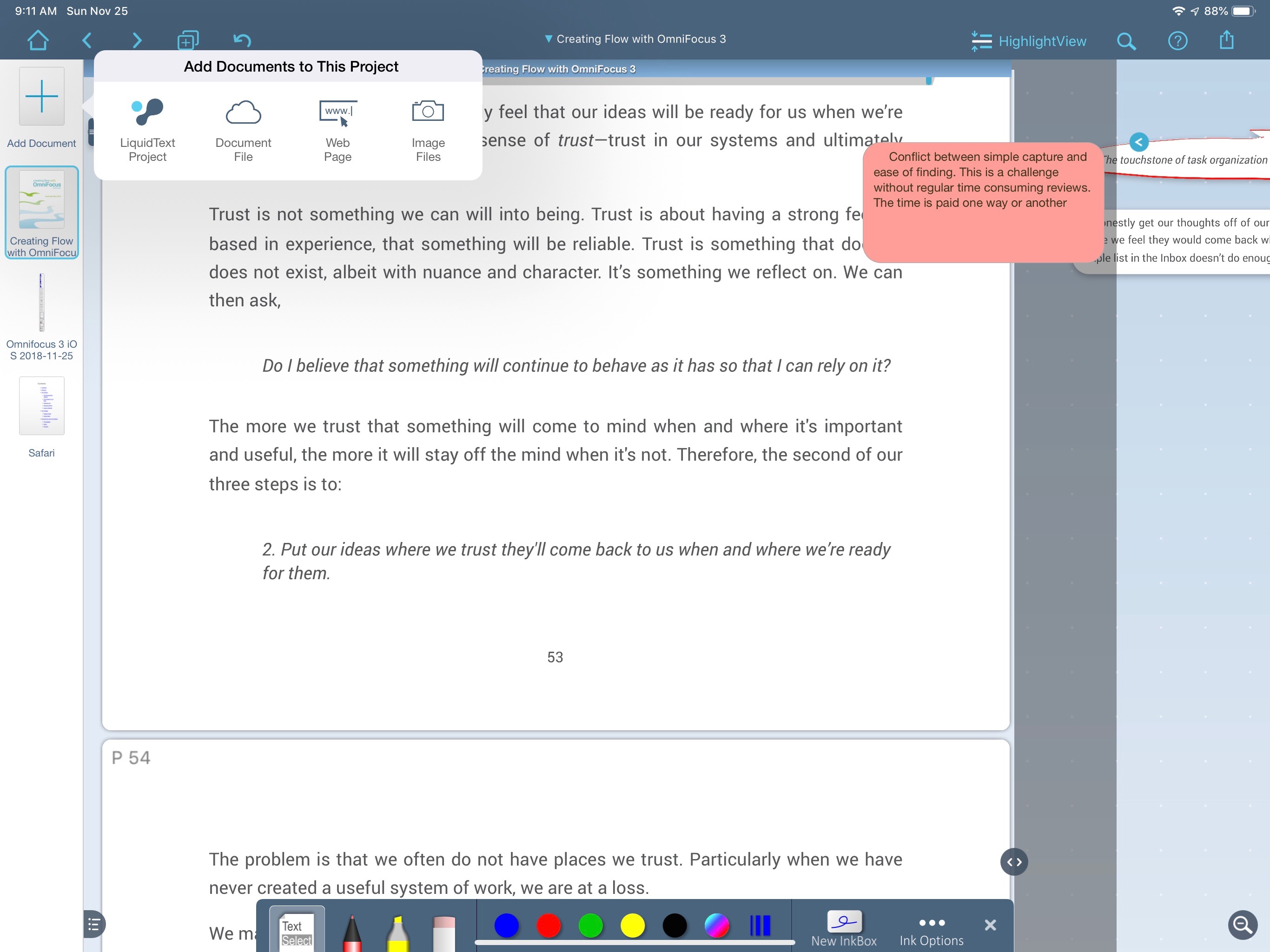Tap page number 53
This screenshot has height=952, width=1270.
555,657
